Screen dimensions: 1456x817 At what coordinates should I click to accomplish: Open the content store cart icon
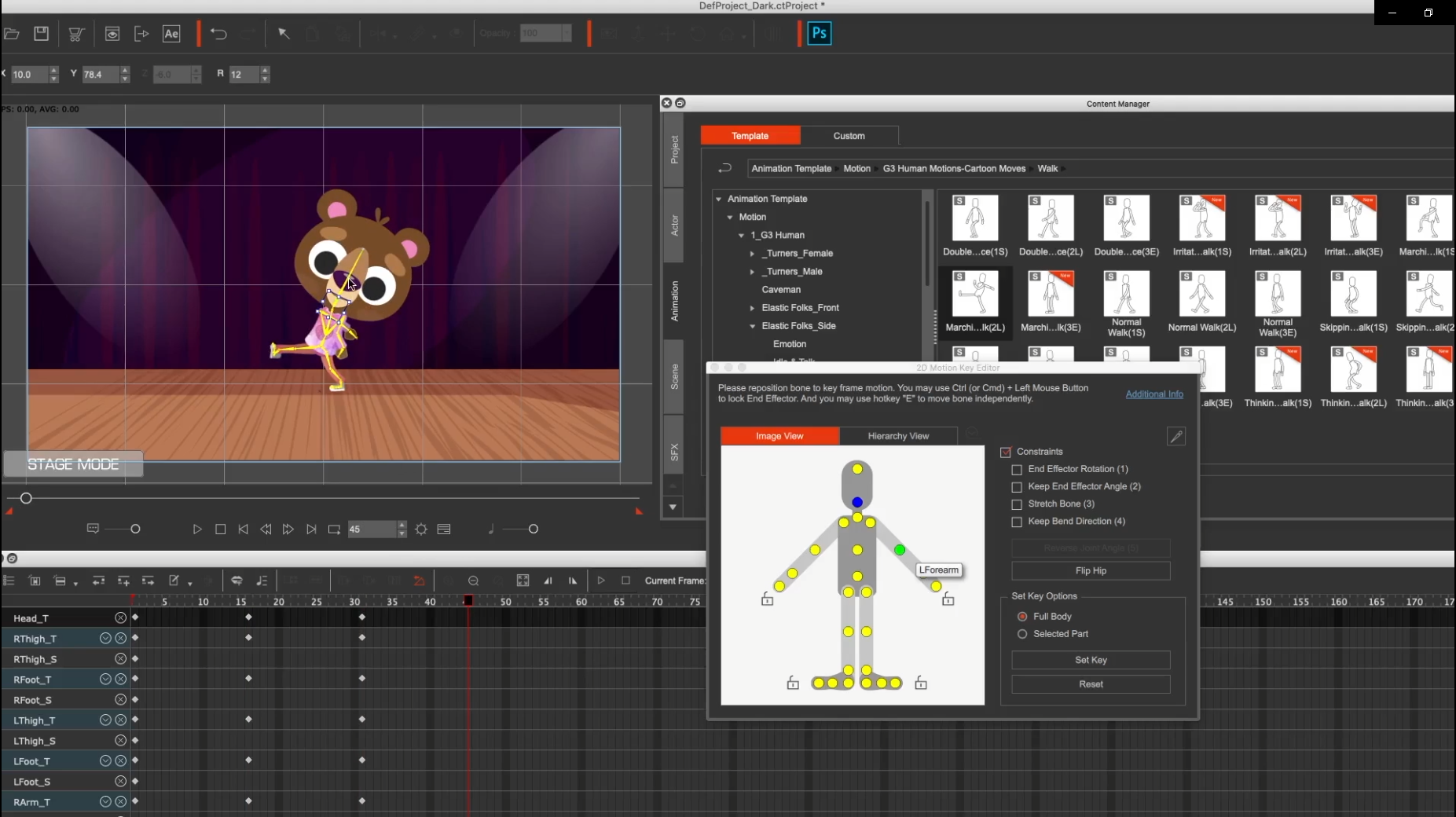(76, 34)
